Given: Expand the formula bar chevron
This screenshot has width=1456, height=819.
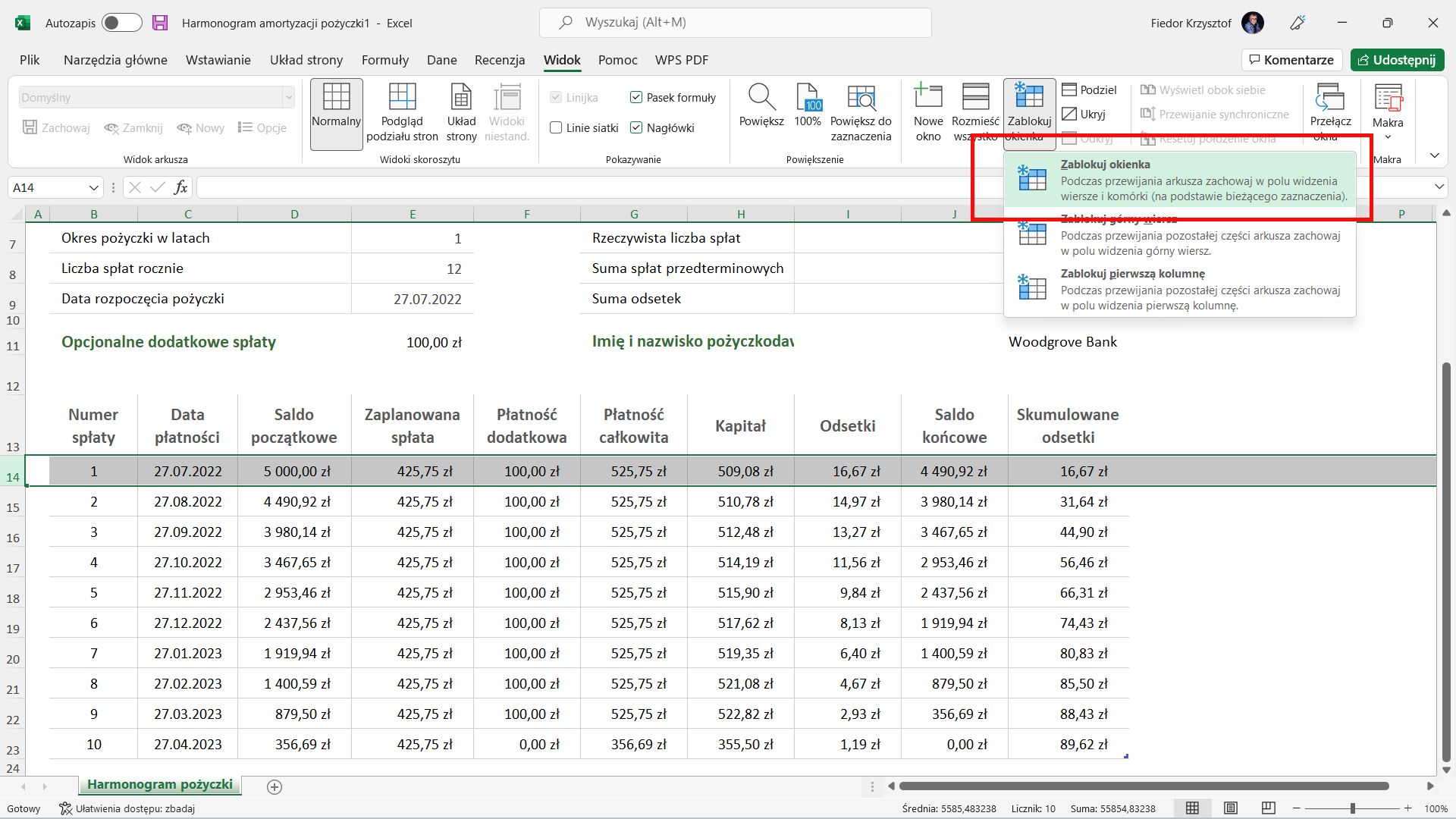Looking at the screenshot, I should point(1439,187).
